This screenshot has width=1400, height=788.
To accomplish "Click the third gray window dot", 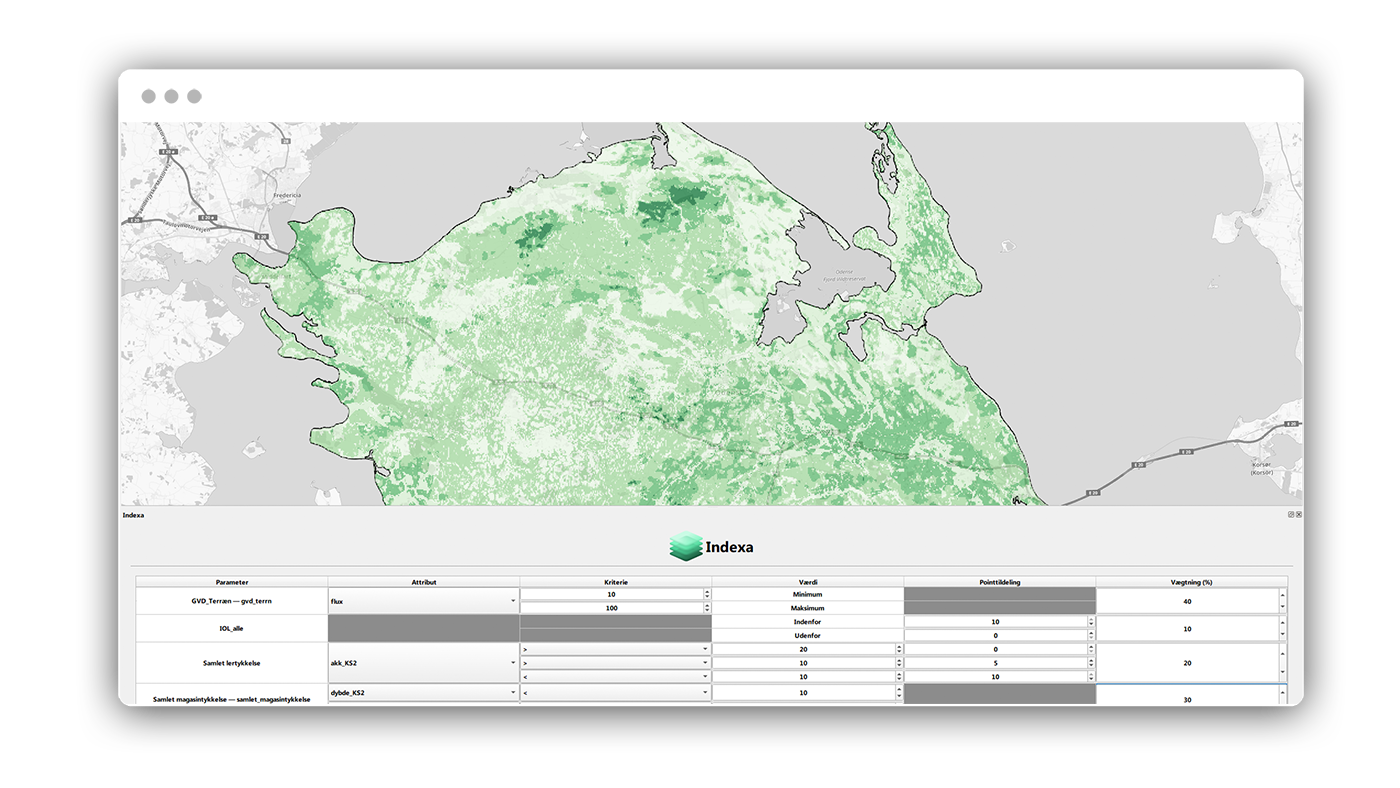I will (x=194, y=96).
